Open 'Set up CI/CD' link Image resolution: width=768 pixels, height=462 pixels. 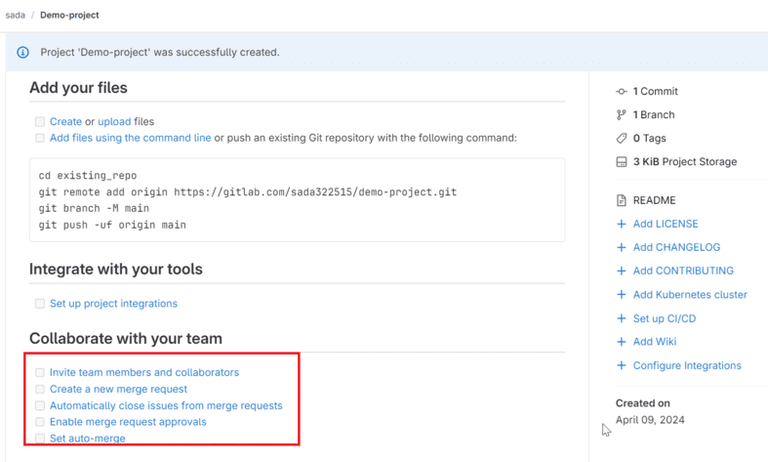pos(664,318)
